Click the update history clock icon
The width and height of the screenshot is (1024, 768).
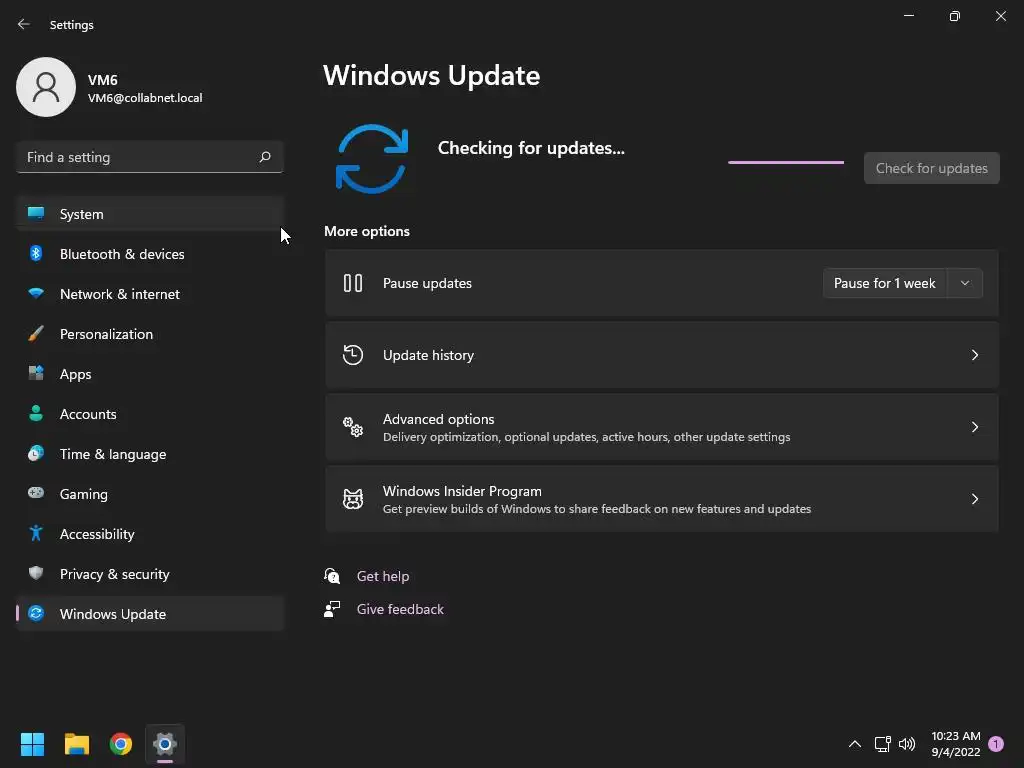point(353,355)
